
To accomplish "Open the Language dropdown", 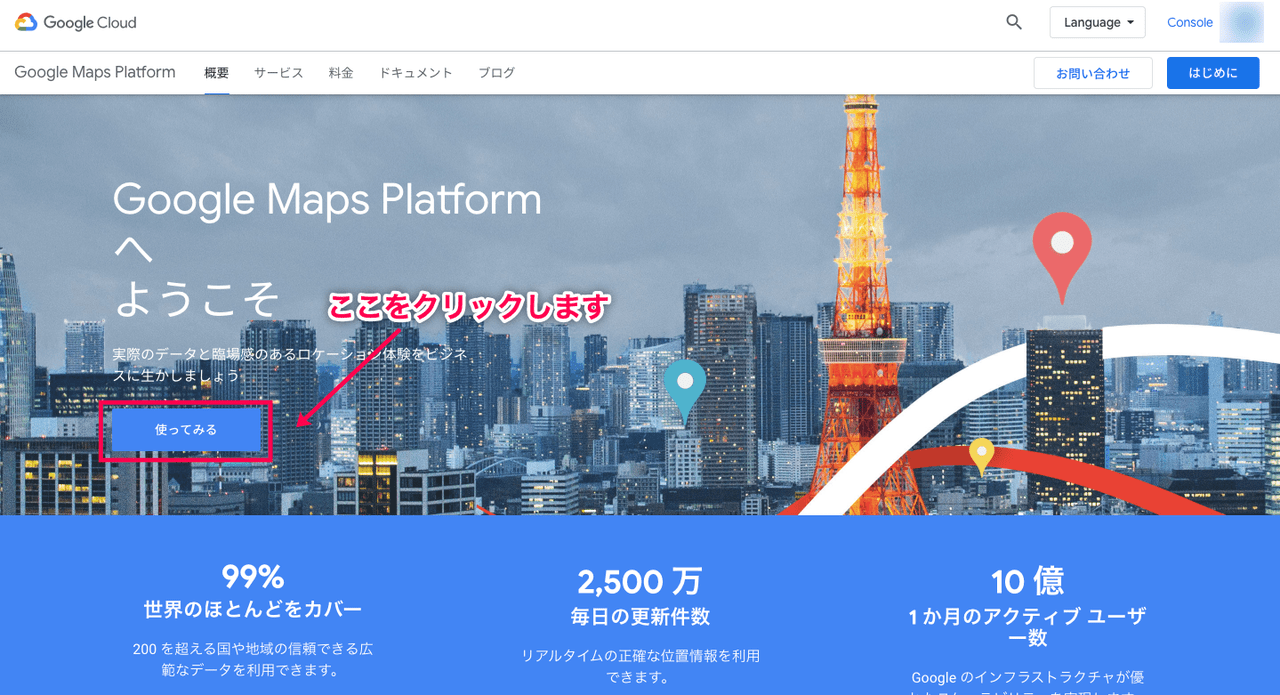I will (1097, 22).
